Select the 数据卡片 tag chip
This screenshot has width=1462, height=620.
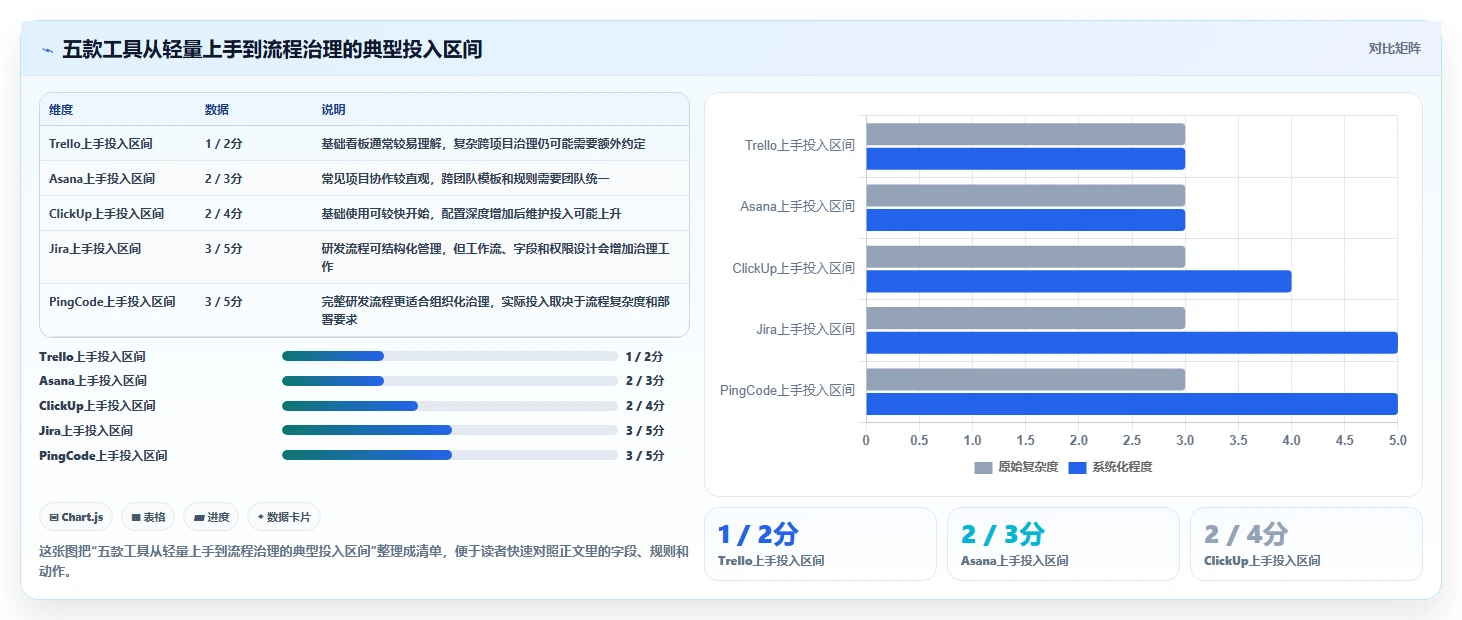click(x=284, y=517)
